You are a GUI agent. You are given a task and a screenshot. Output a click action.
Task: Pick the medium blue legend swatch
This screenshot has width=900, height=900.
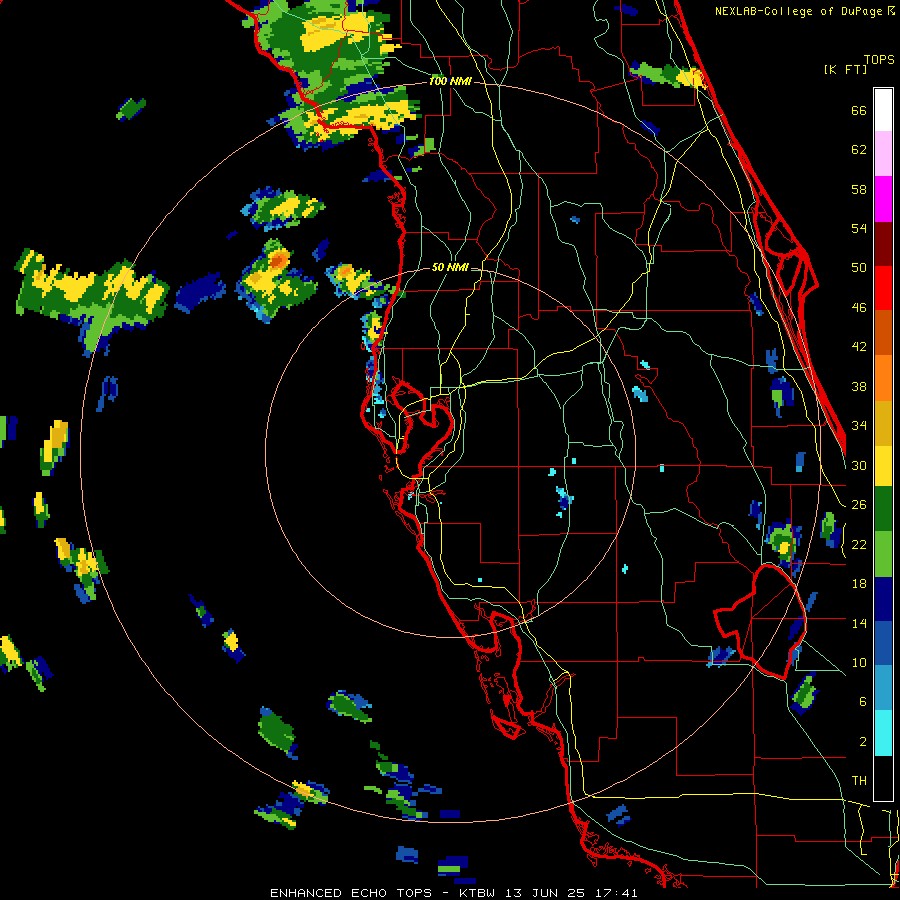point(883,643)
